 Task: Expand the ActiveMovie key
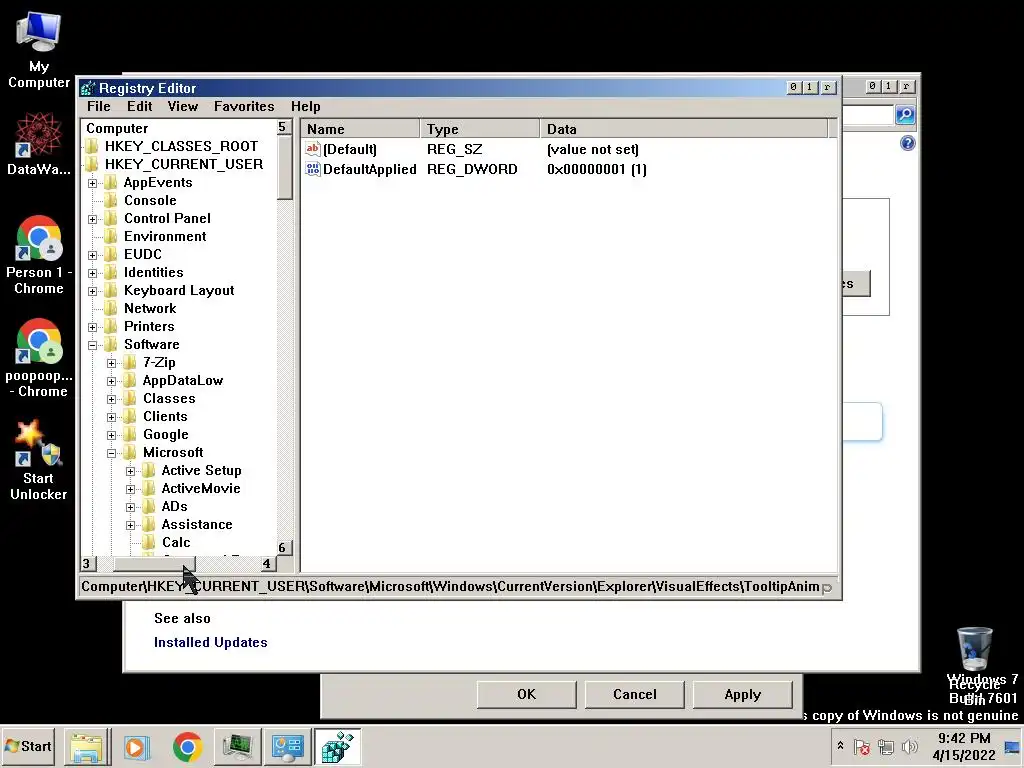click(x=131, y=488)
